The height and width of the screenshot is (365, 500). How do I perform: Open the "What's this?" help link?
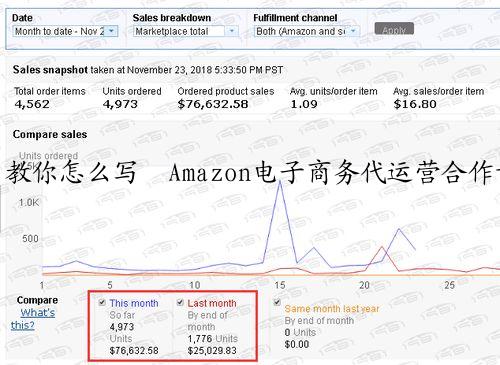(x=33, y=319)
